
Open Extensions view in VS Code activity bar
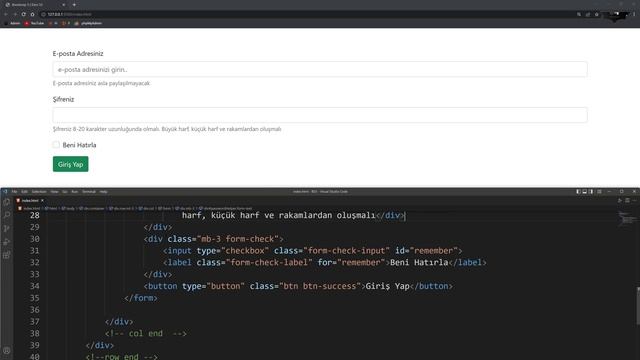point(7,256)
